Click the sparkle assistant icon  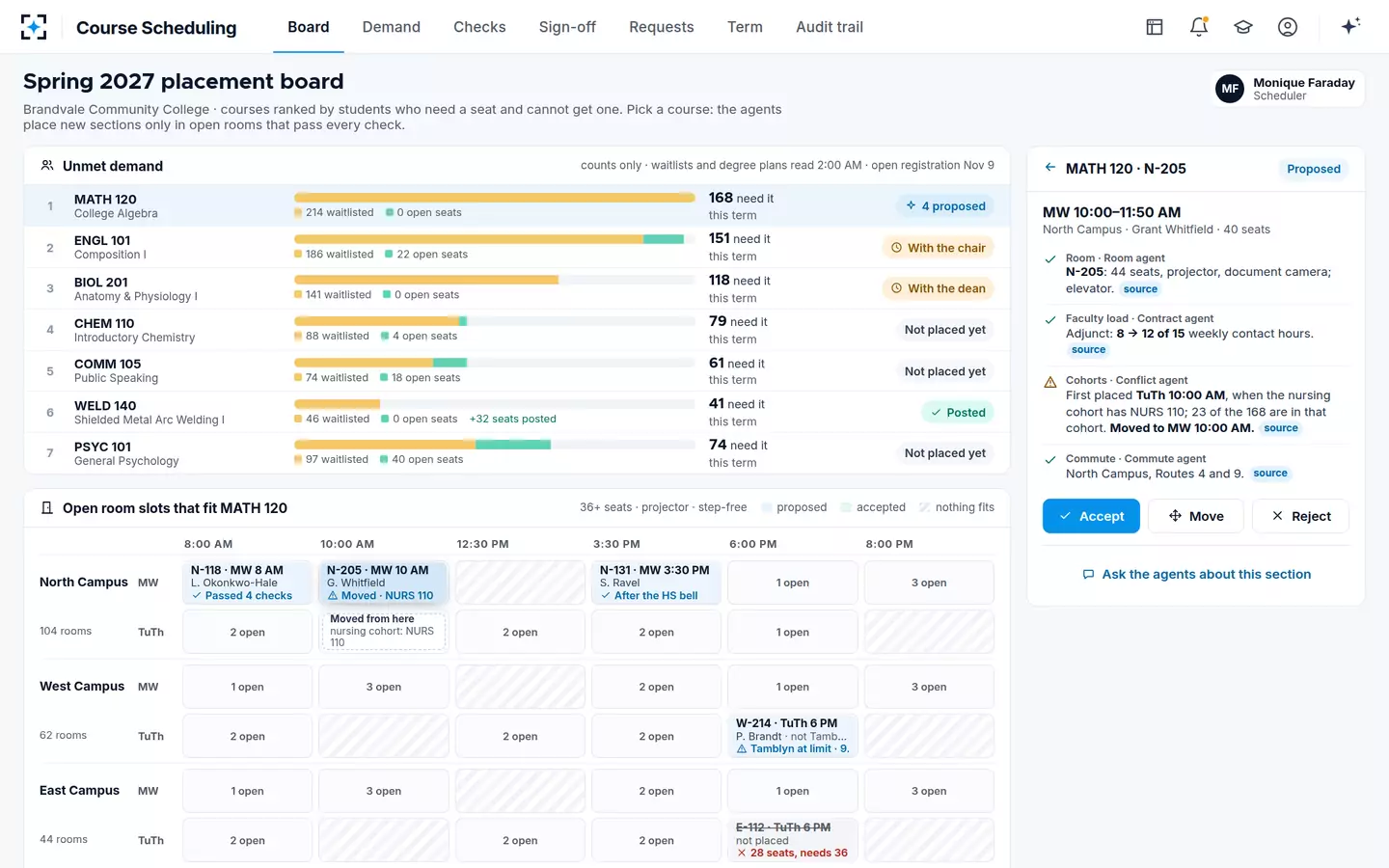[x=1350, y=26]
